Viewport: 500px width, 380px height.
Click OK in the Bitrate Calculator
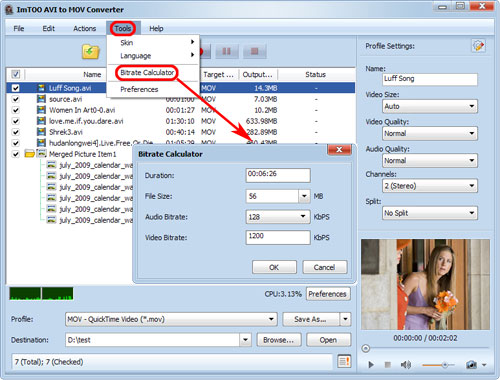[274, 267]
